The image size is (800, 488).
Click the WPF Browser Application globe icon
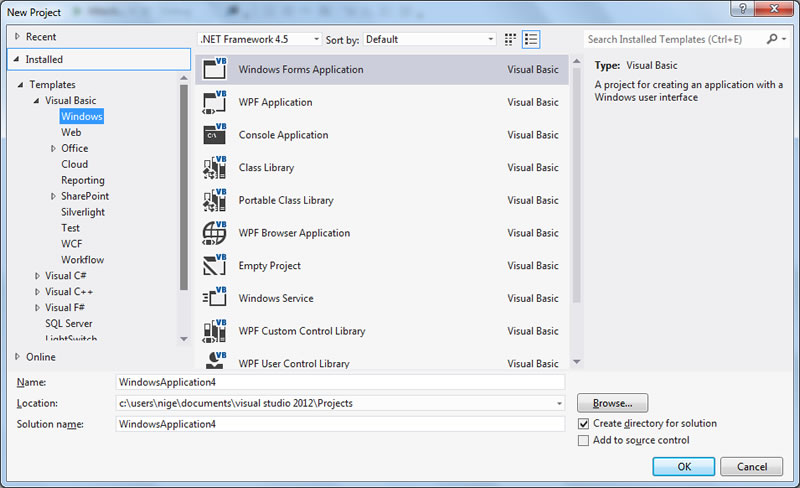(215, 232)
